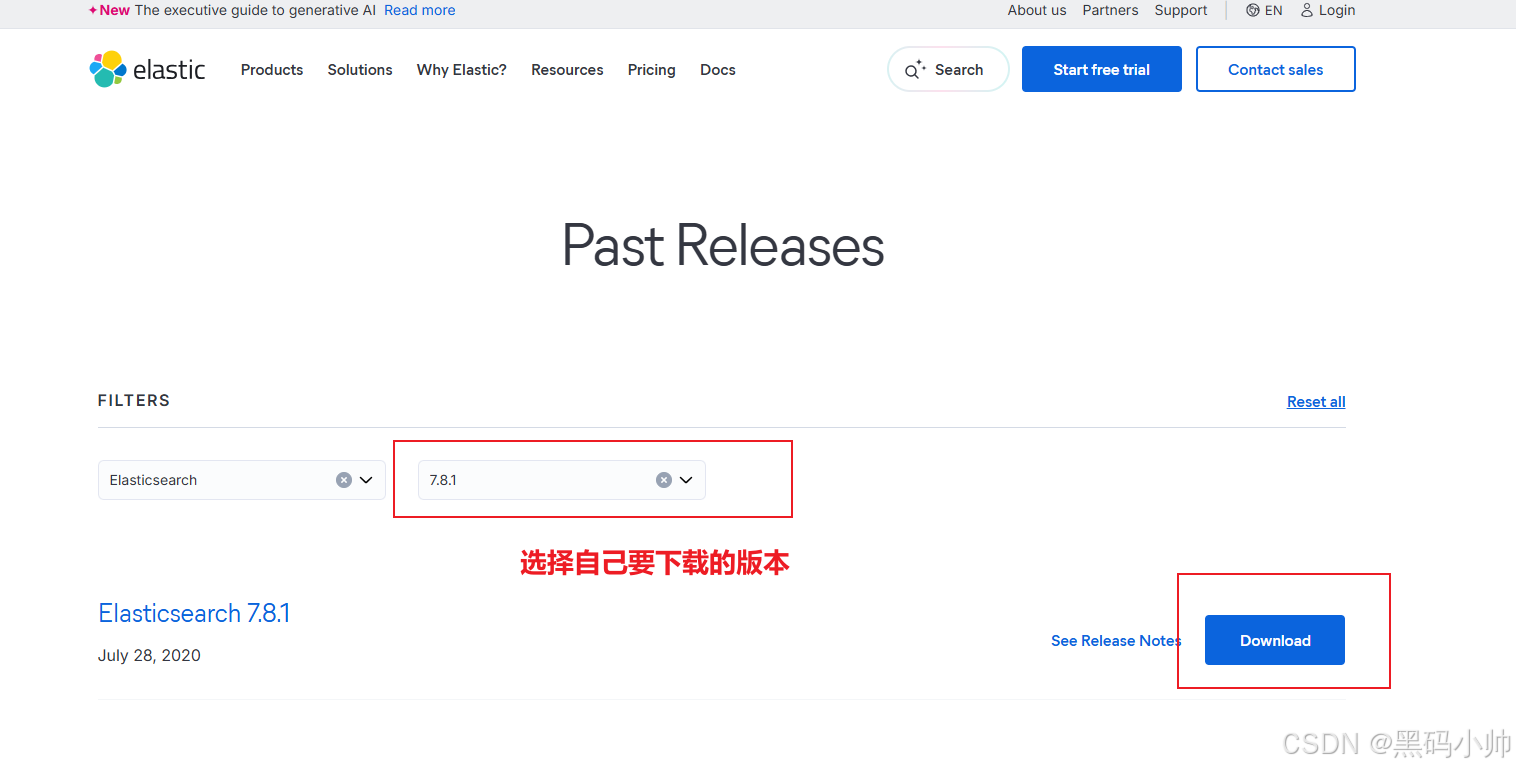Expand the Elasticsearch product dropdown arrow
Viewport: 1516px width, 770px height.
366,480
